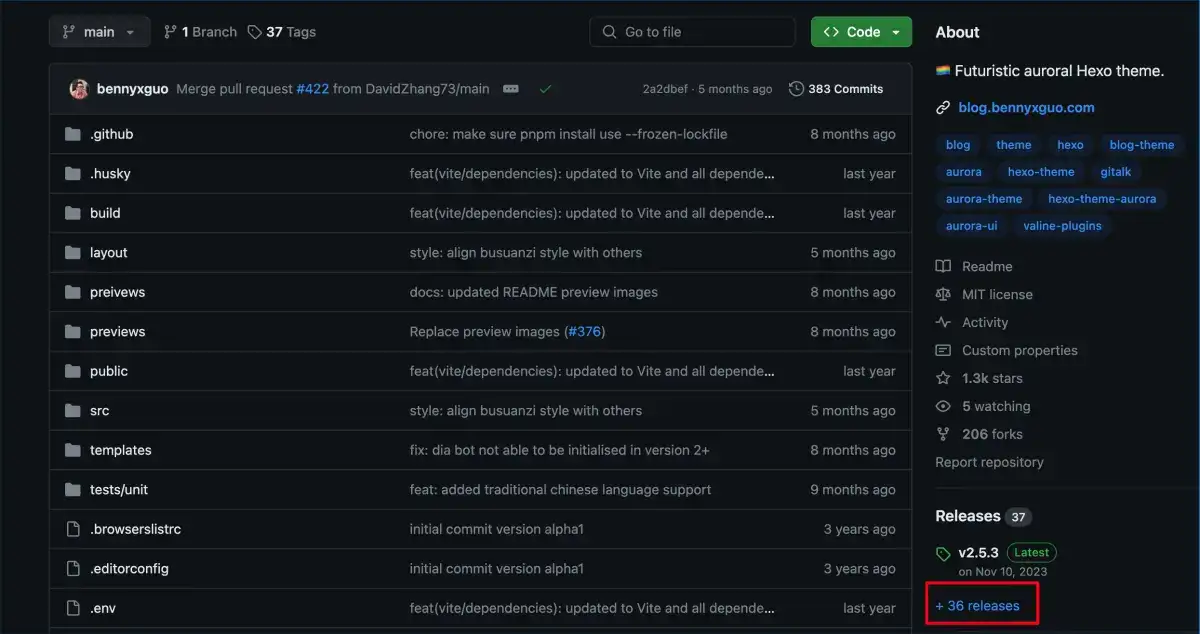Click the eye icon next to 5 watching
The width and height of the screenshot is (1200, 634).
point(941,406)
